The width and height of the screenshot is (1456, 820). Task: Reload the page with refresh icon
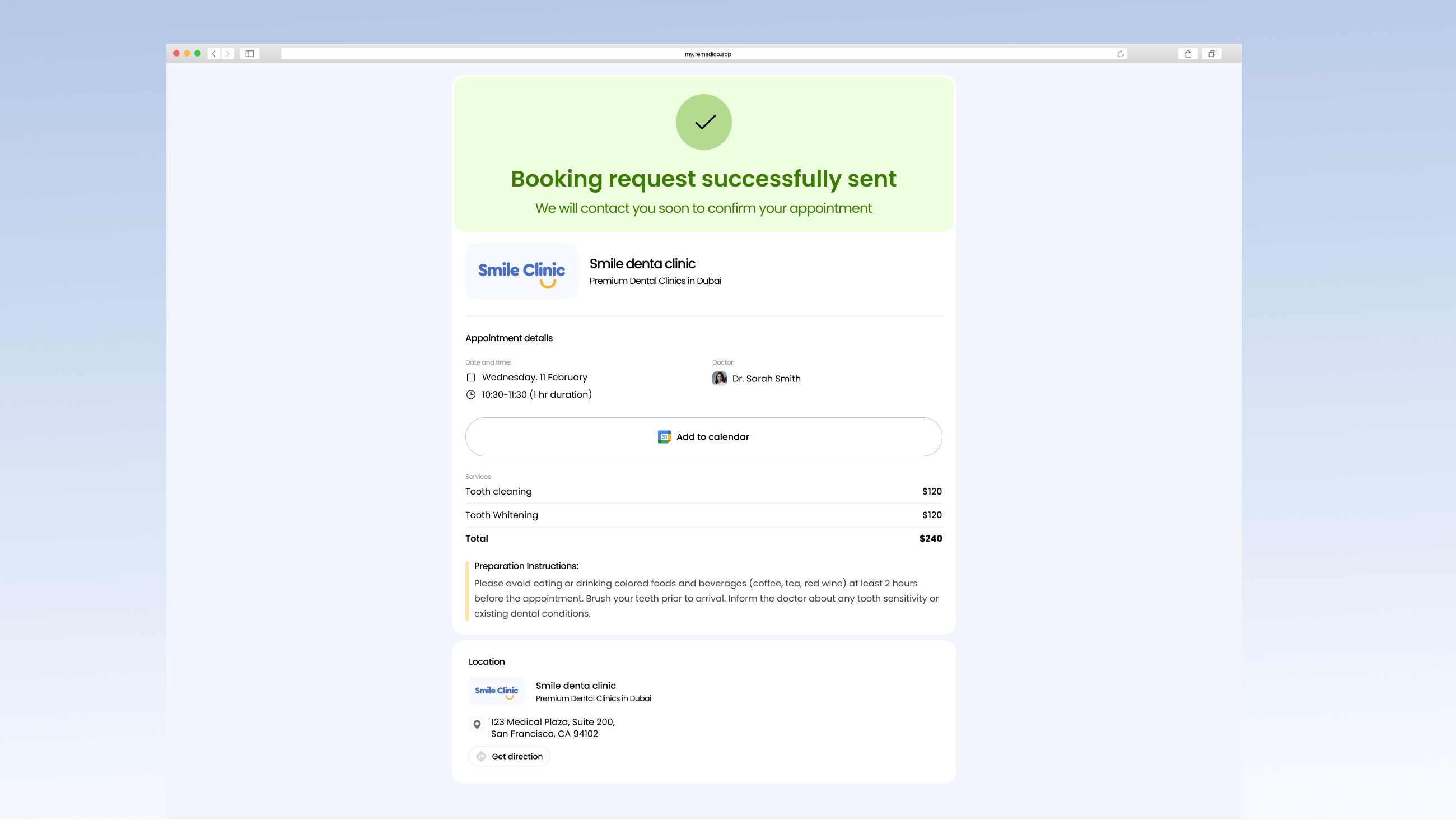1120,54
